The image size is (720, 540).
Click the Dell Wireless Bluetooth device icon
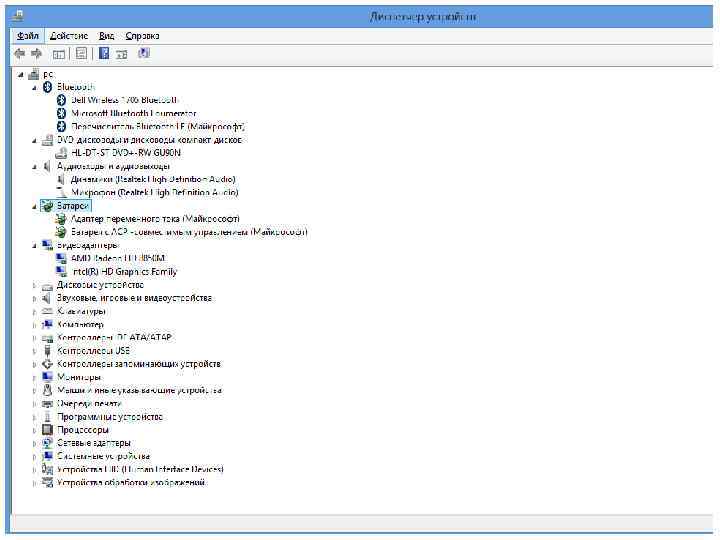point(61,100)
